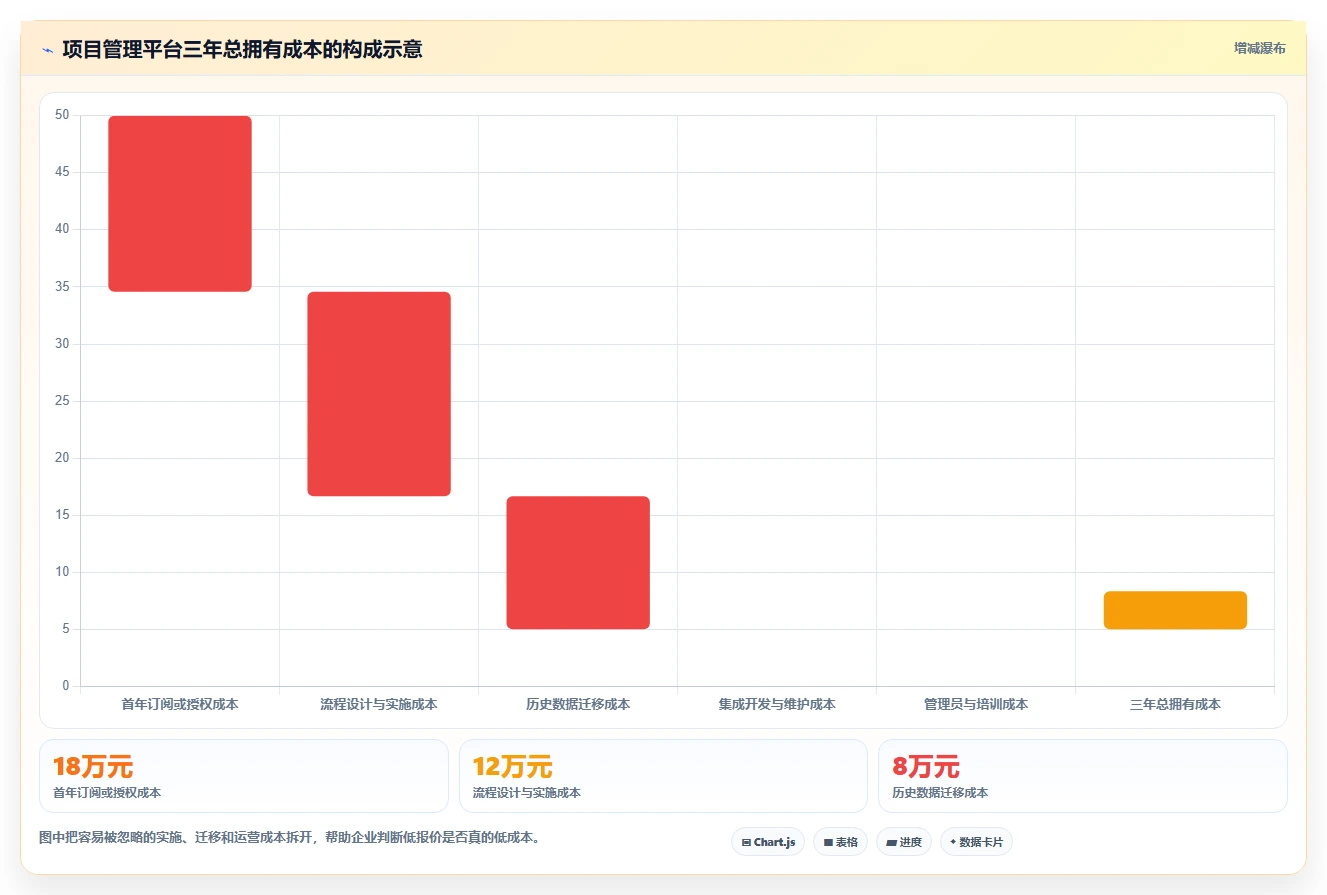Viewport: 1327px width, 895px height.
Task: Click y-axis value 25
Action: [62, 401]
